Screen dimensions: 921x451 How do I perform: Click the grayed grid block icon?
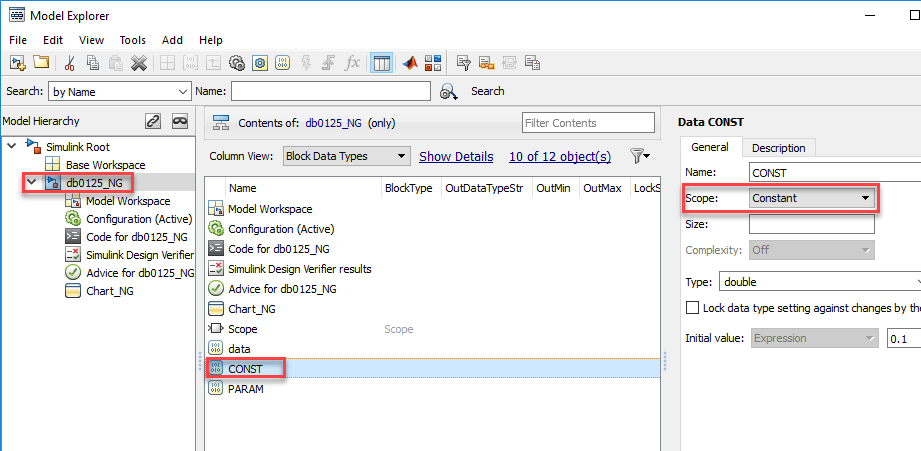167,63
